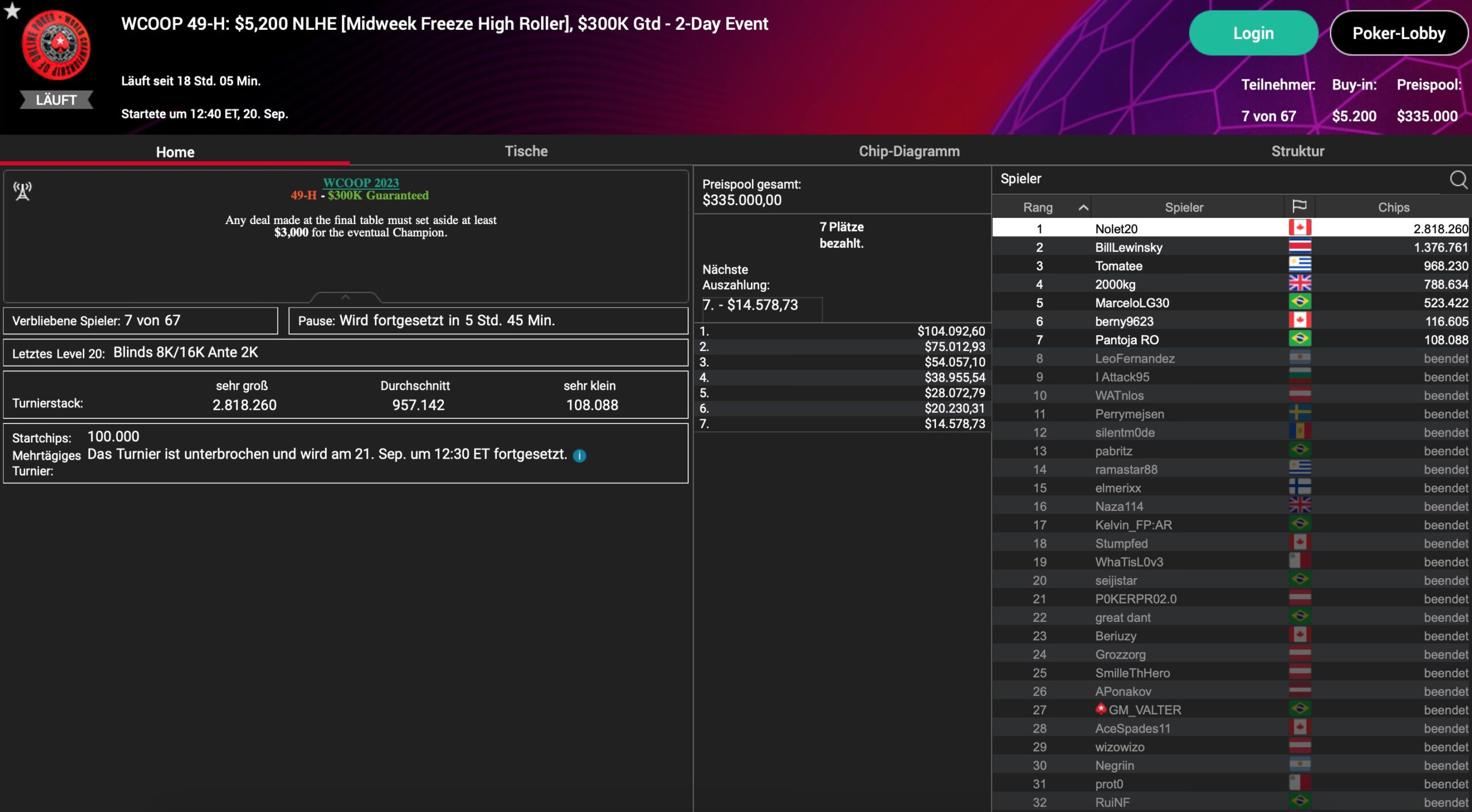
Task: Click the favorite star icon
Action: (11, 10)
